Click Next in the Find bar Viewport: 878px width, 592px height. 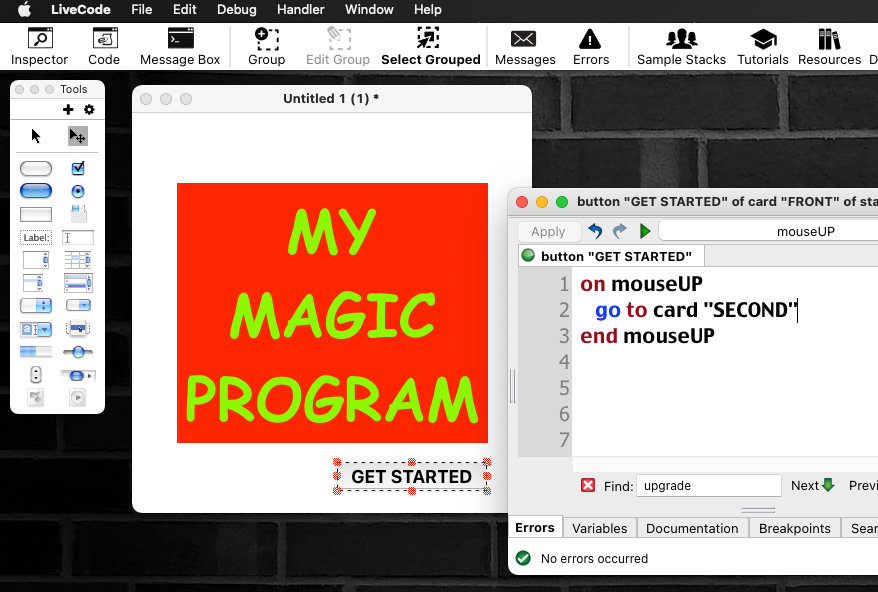[x=812, y=486]
